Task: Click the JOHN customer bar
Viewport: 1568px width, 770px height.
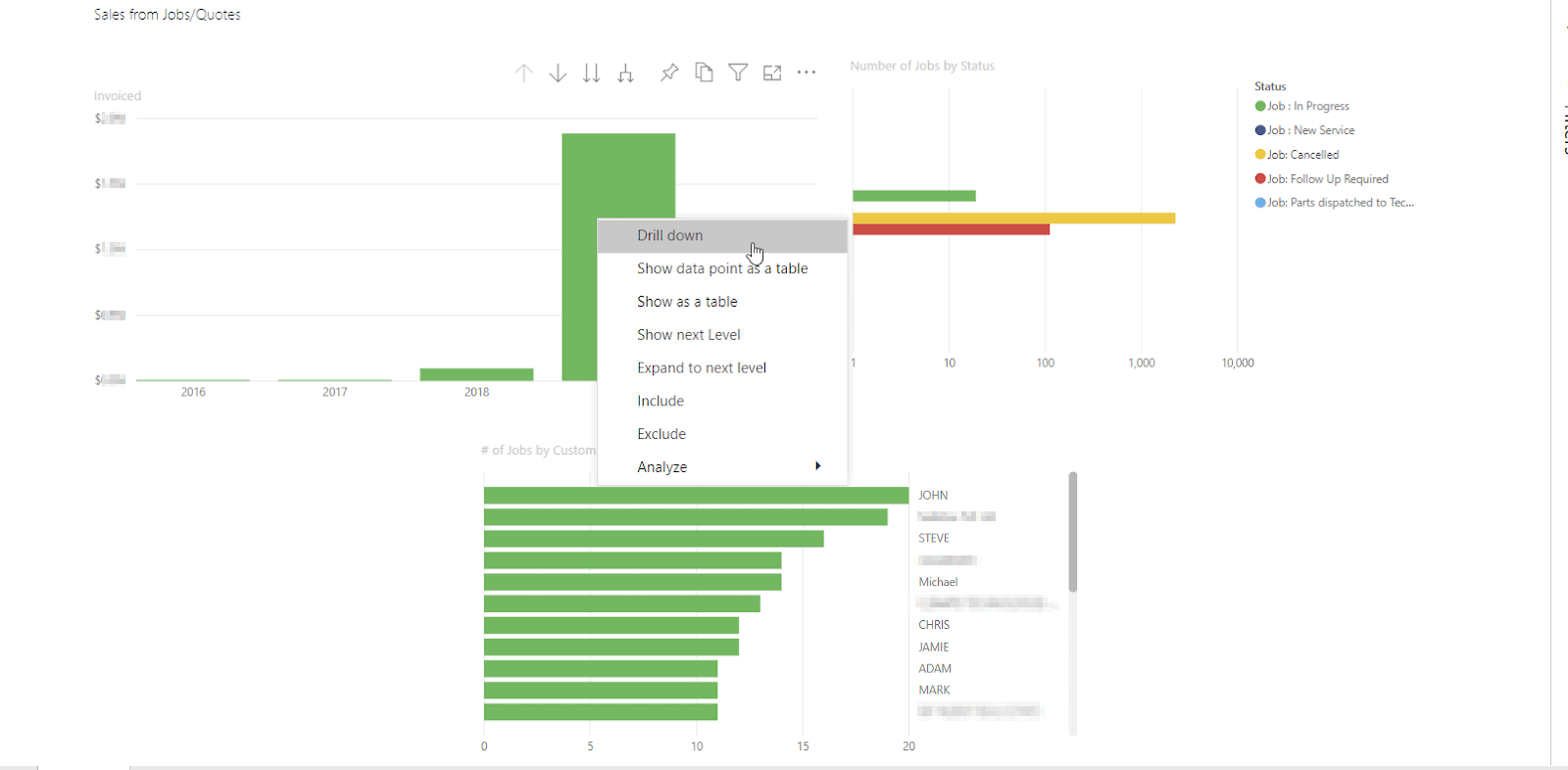Action: click(696, 496)
